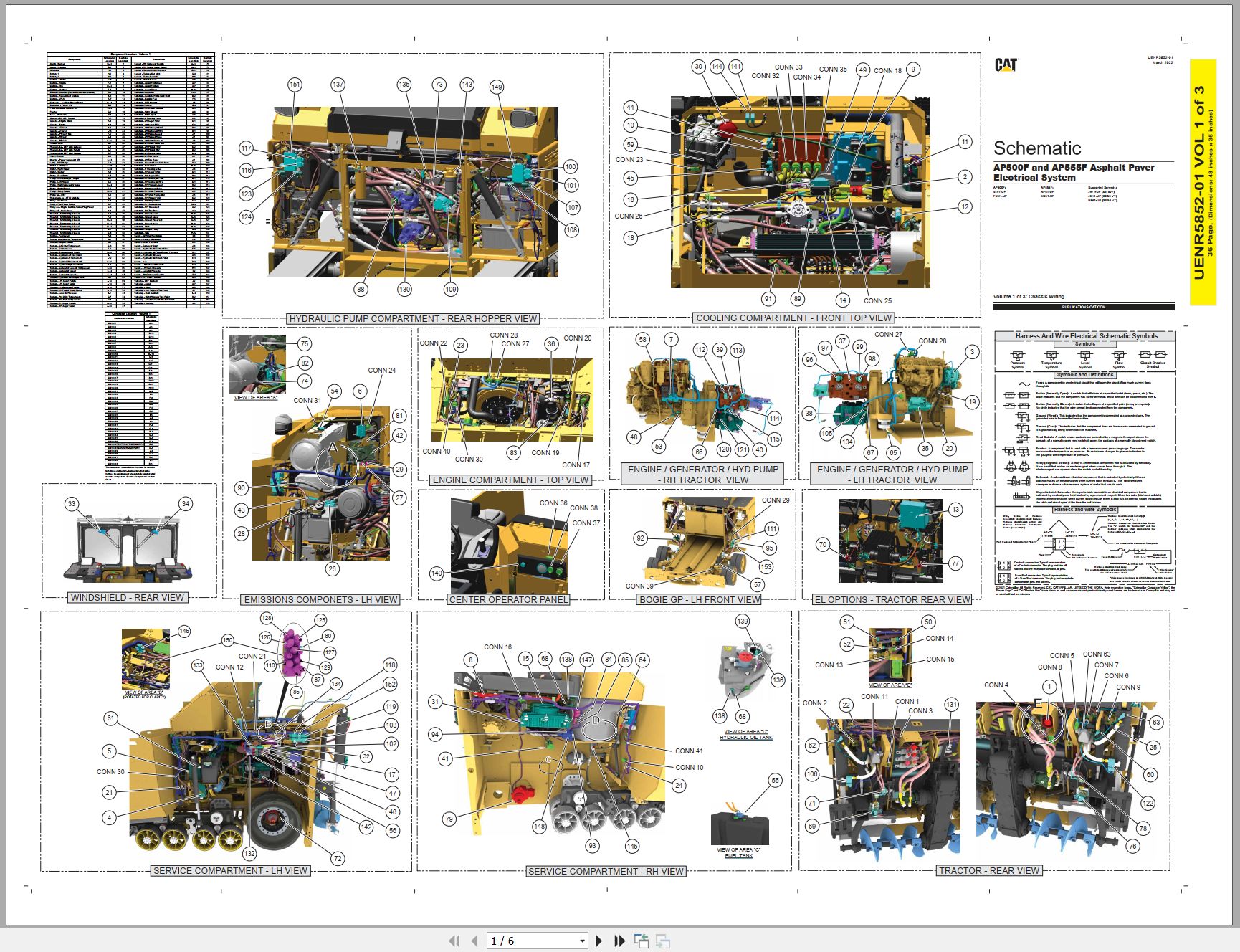Image resolution: width=1240 pixels, height=952 pixels.
Task: Click 'COOLING COMPARTMENT - FRONT TOP VIEW' caption
Action: click(x=794, y=318)
